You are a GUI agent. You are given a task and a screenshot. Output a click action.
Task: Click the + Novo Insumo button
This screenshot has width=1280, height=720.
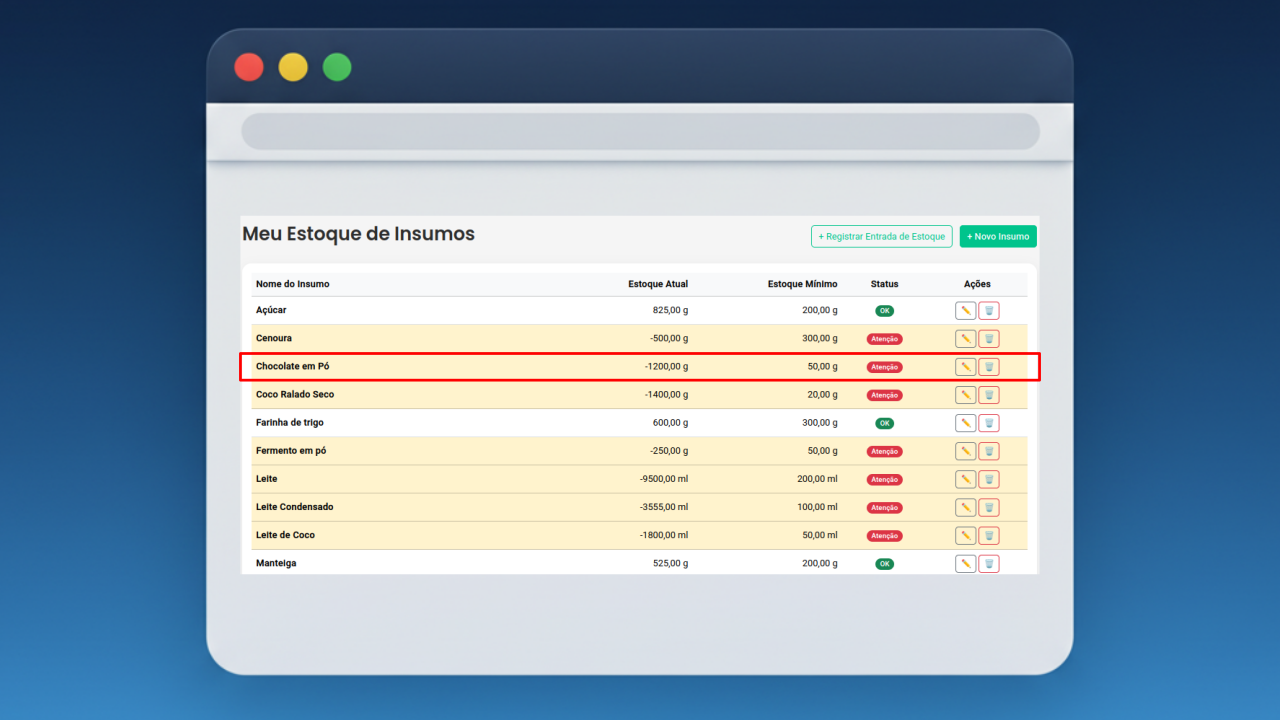(x=997, y=237)
